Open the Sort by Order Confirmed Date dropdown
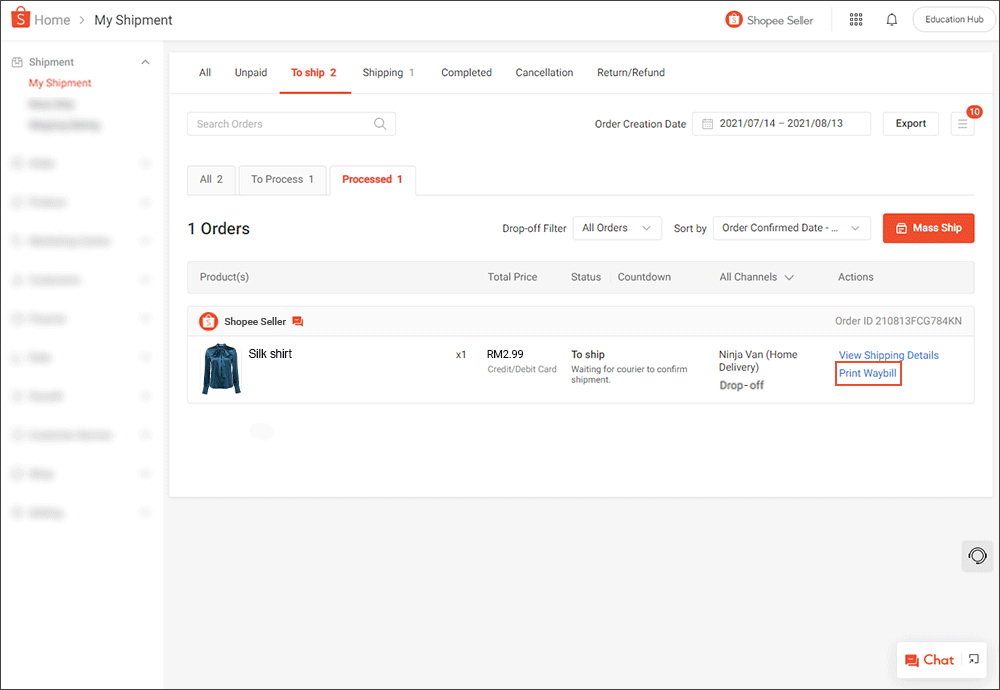The width and height of the screenshot is (1000, 690). pos(791,228)
